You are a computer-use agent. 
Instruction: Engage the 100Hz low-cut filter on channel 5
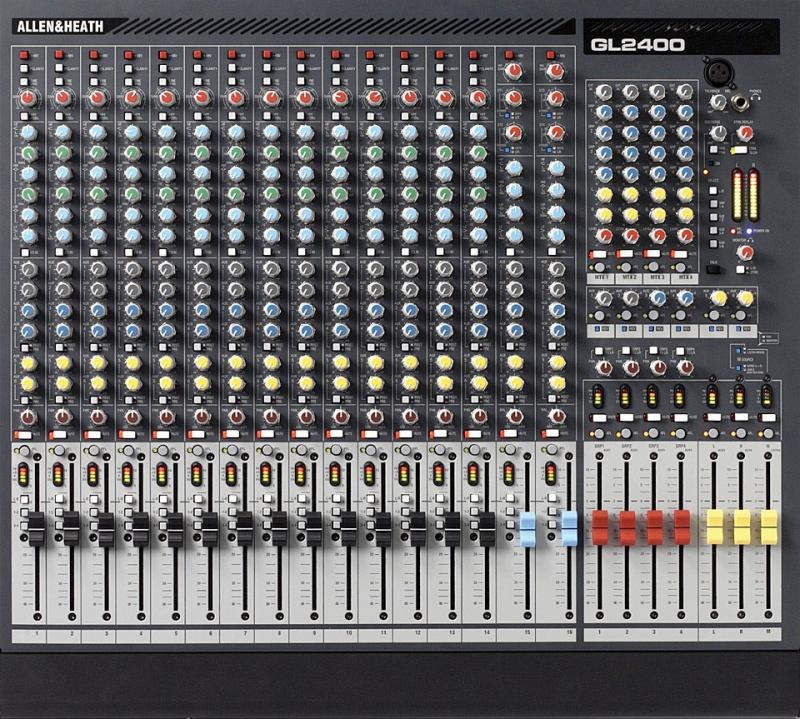[167, 116]
